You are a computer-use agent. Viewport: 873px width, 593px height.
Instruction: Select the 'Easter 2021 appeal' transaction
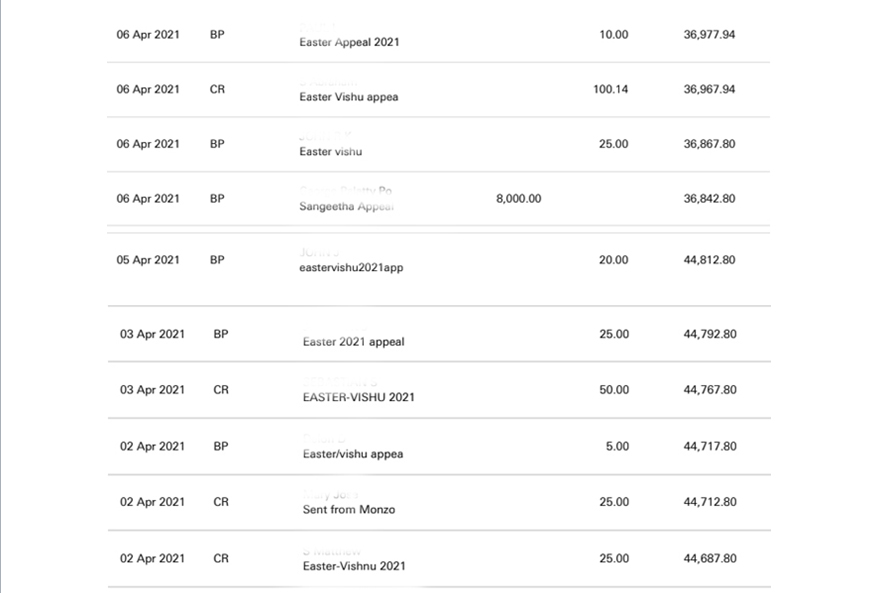[x=439, y=334]
